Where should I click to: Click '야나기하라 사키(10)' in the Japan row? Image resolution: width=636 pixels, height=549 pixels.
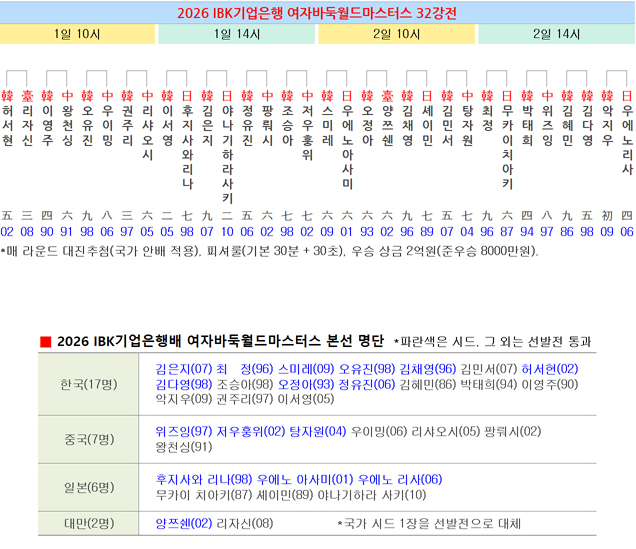372,495
